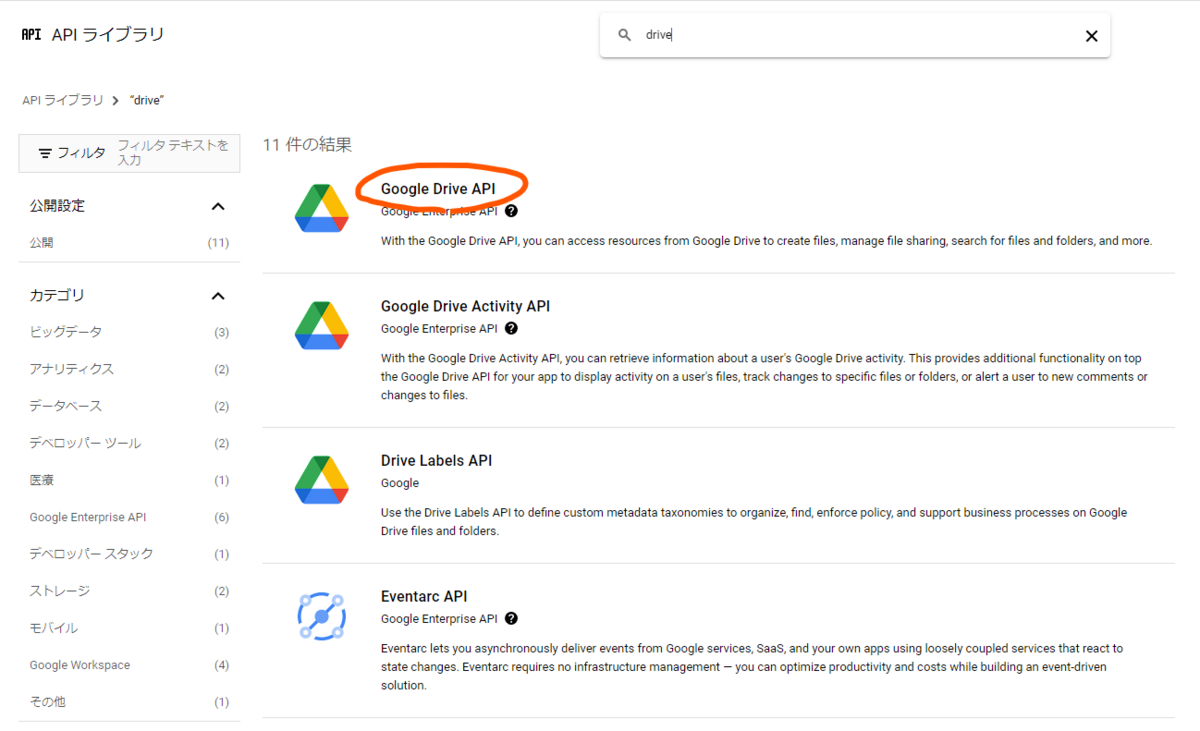Image resolution: width=1200 pixels, height=731 pixels.
Task: Click the Eventarc API logo icon
Action: (x=322, y=615)
